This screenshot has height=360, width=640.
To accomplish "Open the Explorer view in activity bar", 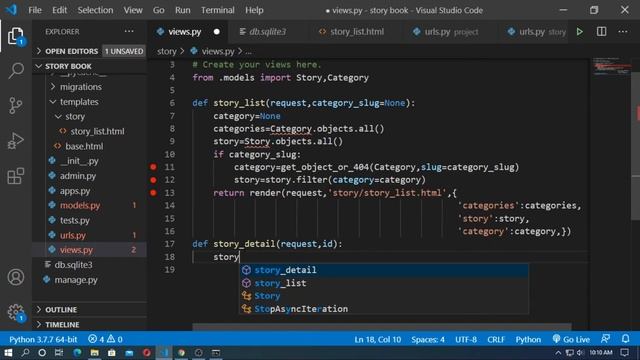I will (x=16, y=36).
